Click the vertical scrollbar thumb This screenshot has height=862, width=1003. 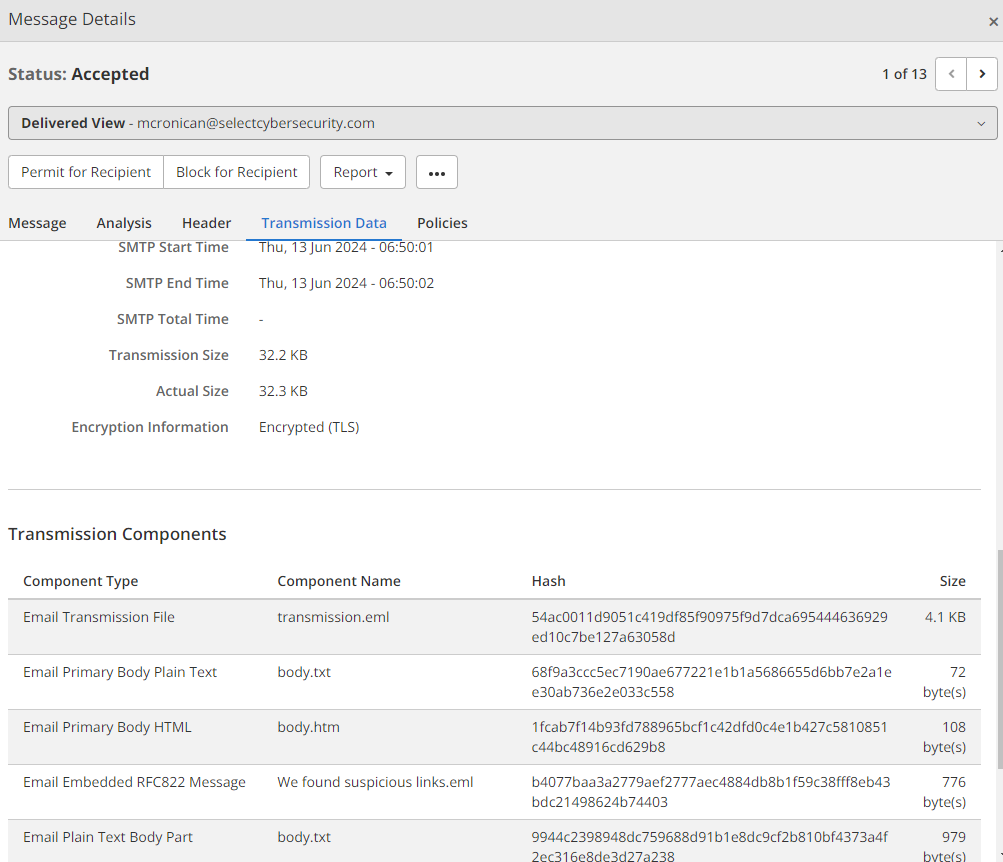click(999, 659)
